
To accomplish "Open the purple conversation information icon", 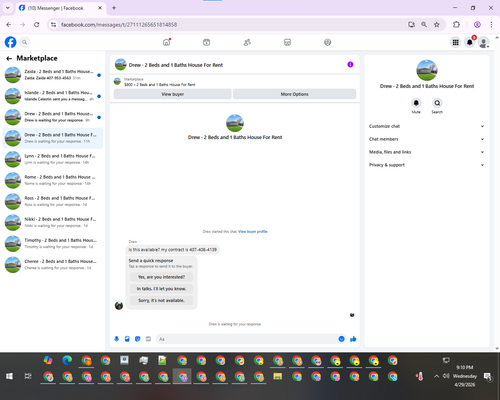I will coord(350,65).
